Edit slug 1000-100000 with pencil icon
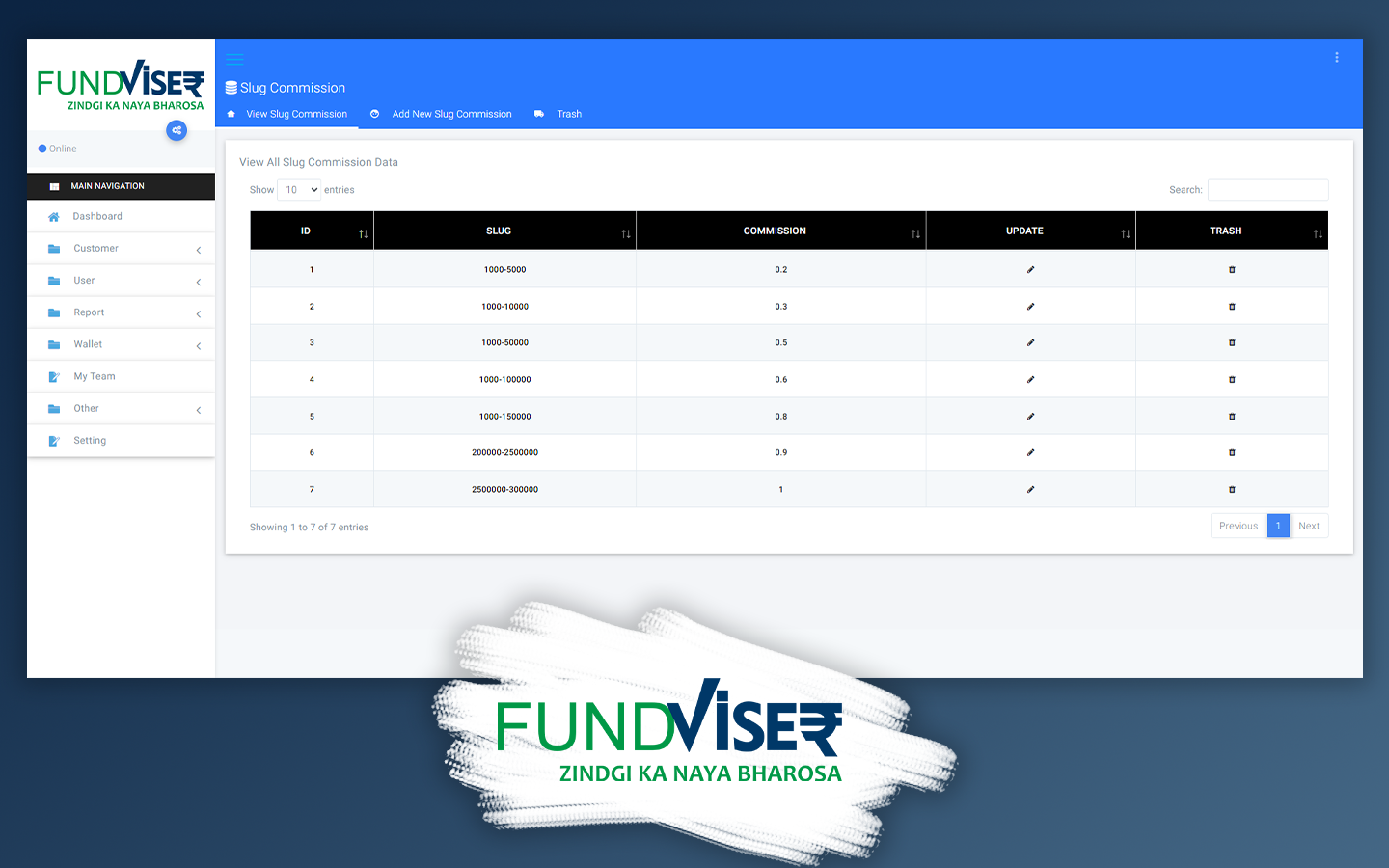 tap(1030, 379)
